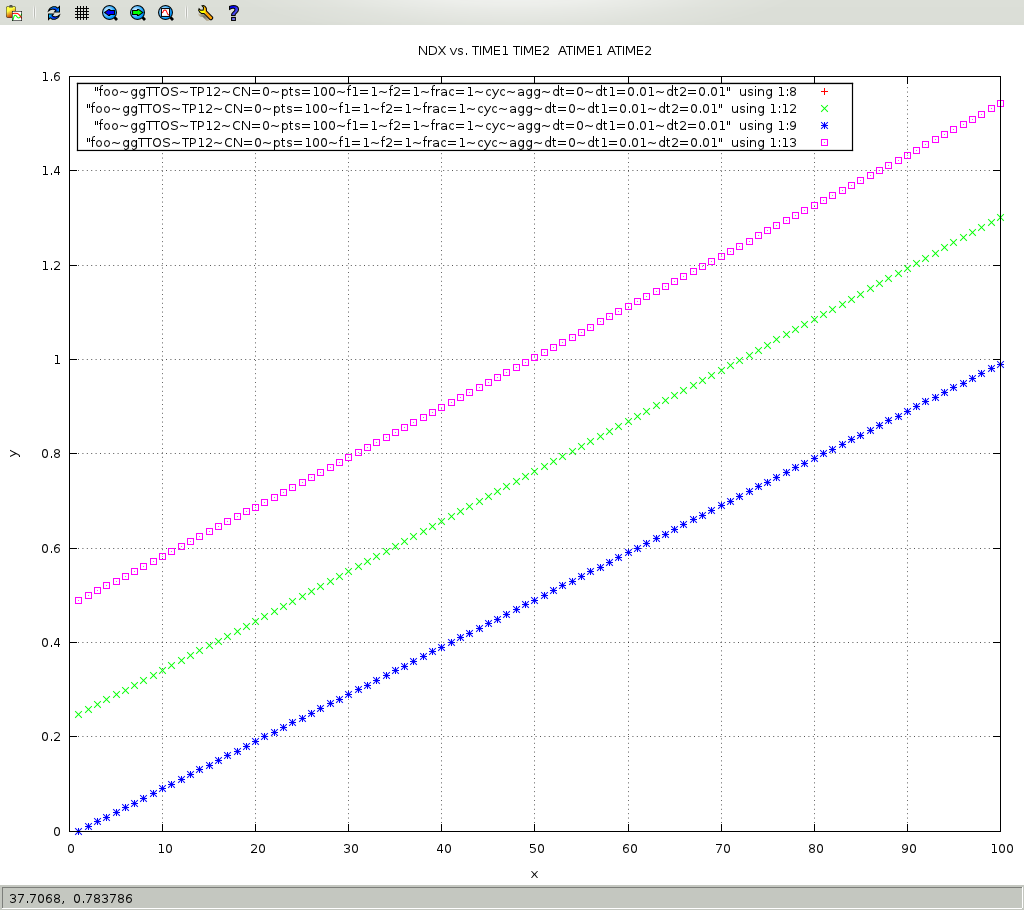Viewport: 1024px width, 910px height.
Task: Open help via the question mark icon
Action: 233,13
